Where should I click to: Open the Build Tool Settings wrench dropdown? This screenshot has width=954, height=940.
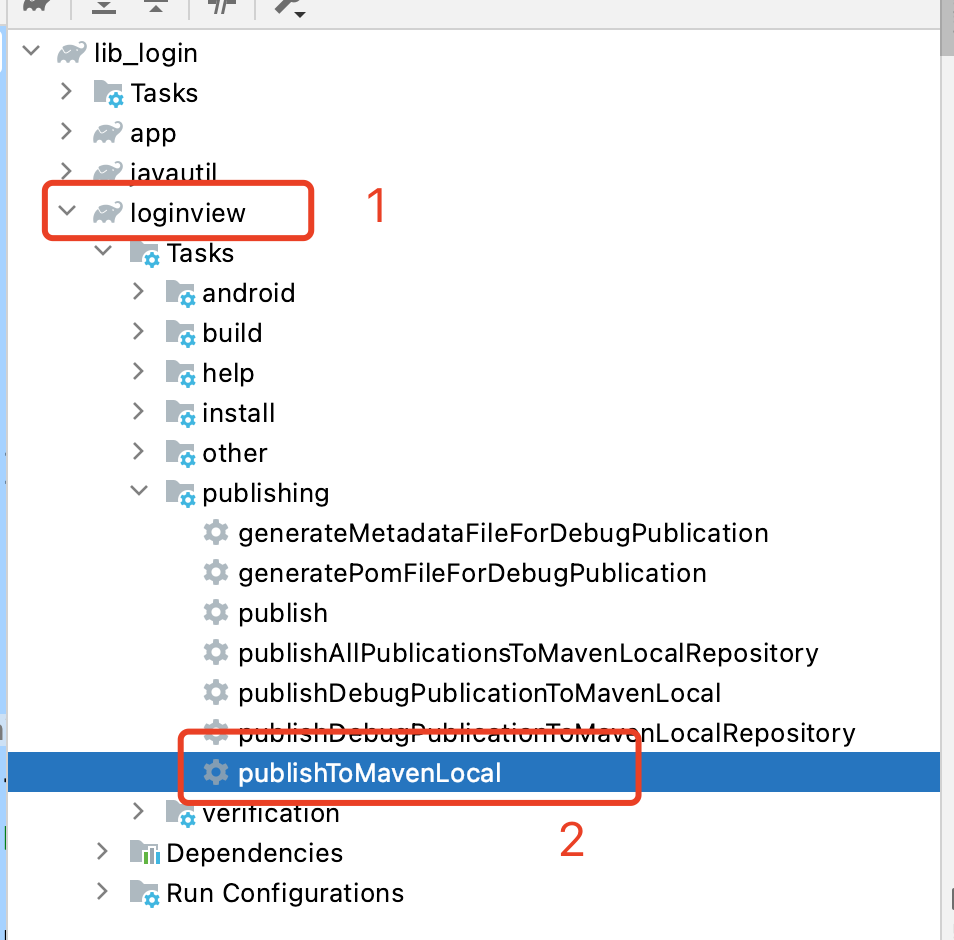tap(290, 7)
